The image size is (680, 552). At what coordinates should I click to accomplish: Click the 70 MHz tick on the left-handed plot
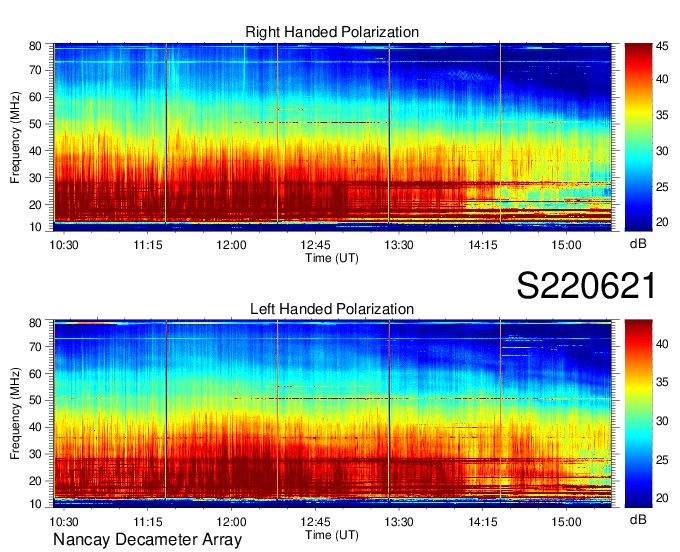35,347
